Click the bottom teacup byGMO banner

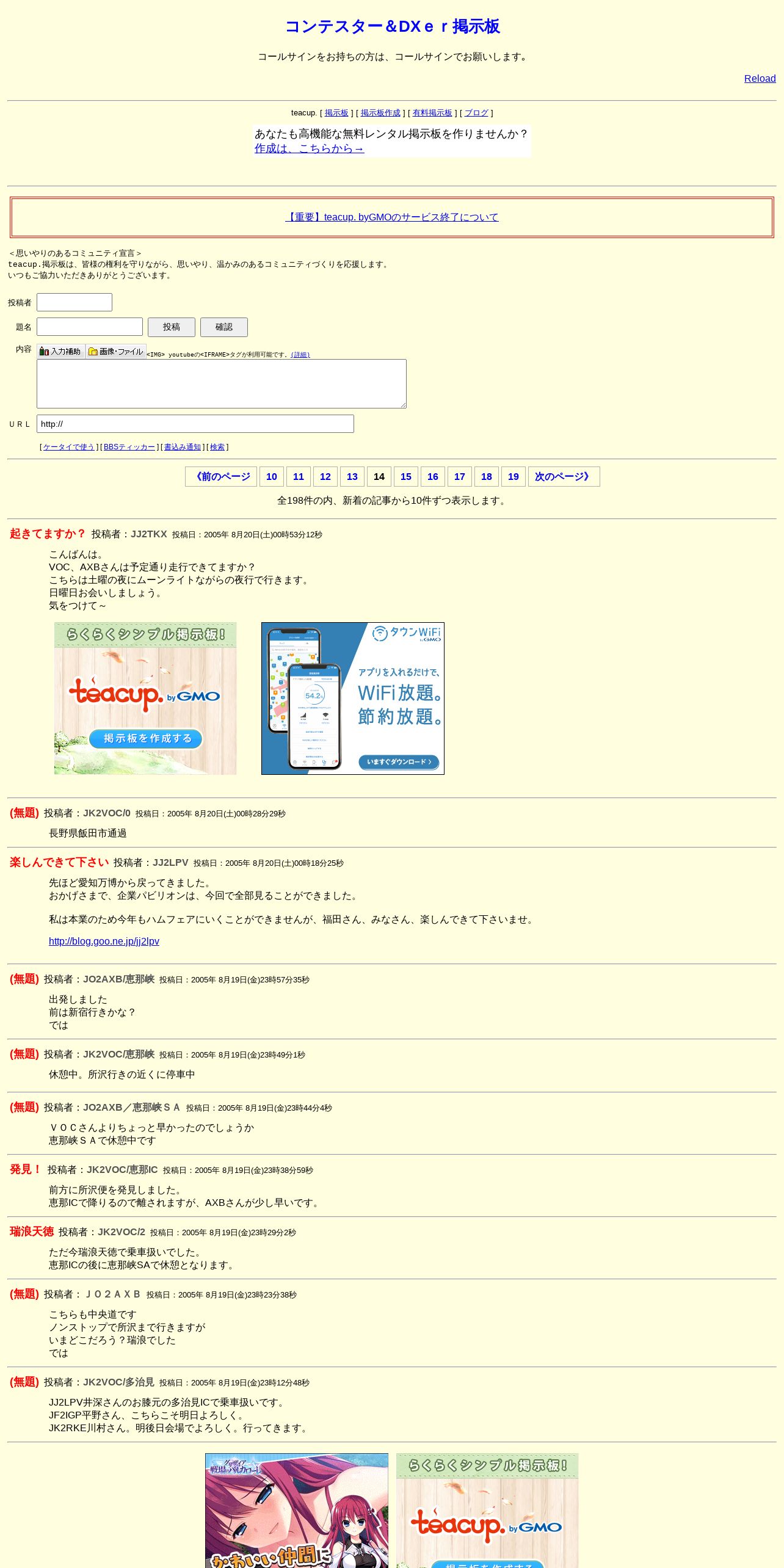(487, 1511)
